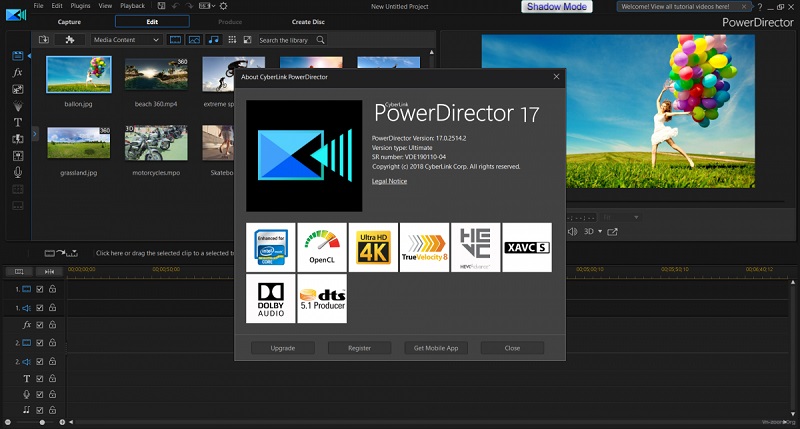Screen dimensions: 800x429
Task: Open the preview quality Fit dropdown
Action: click(620, 217)
